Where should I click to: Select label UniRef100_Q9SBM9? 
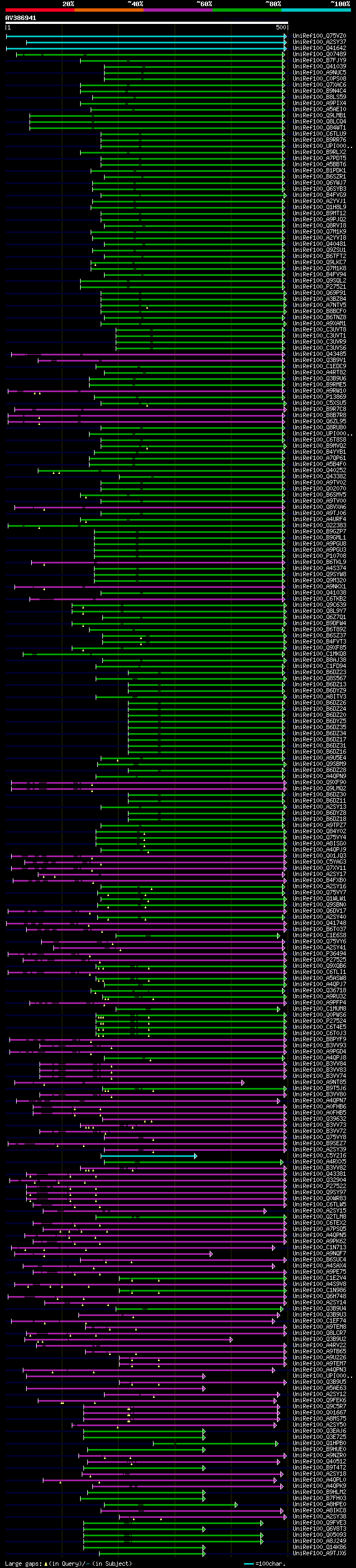[319, 764]
